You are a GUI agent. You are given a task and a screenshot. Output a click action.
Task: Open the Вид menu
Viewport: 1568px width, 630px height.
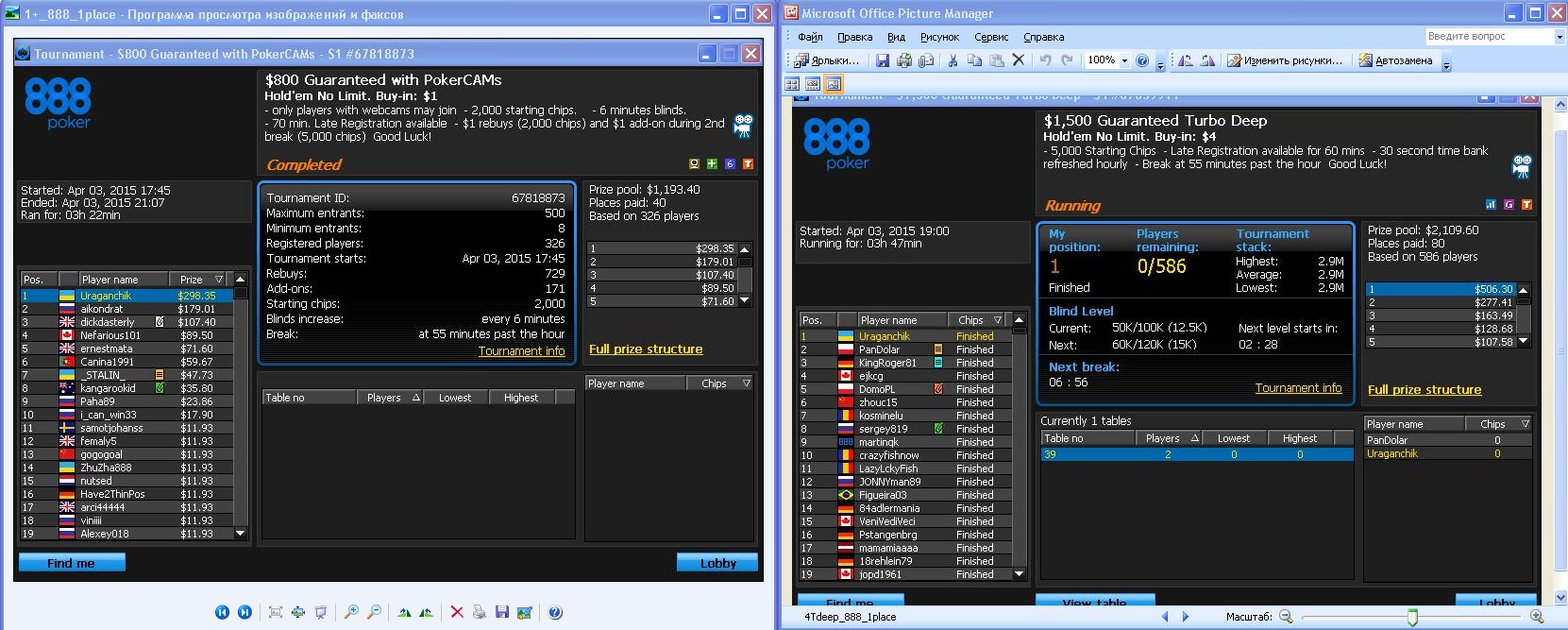(896, 37)
